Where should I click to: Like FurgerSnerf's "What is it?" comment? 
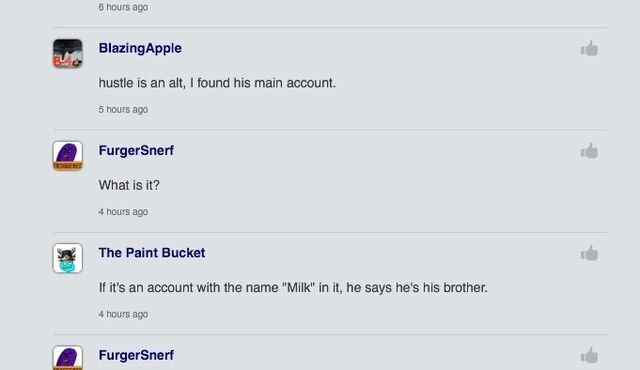[x=589, y=151]
